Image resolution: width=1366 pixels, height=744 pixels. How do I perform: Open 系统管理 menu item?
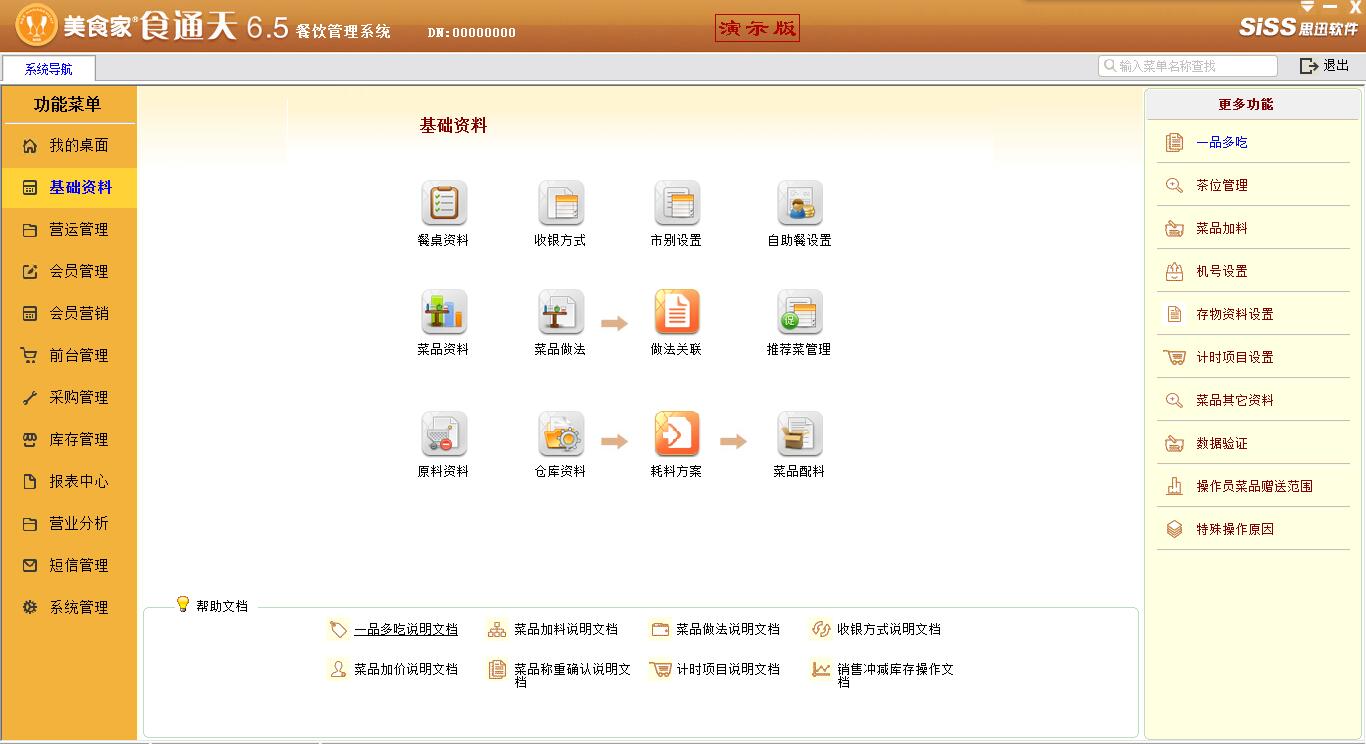(68, 608)
